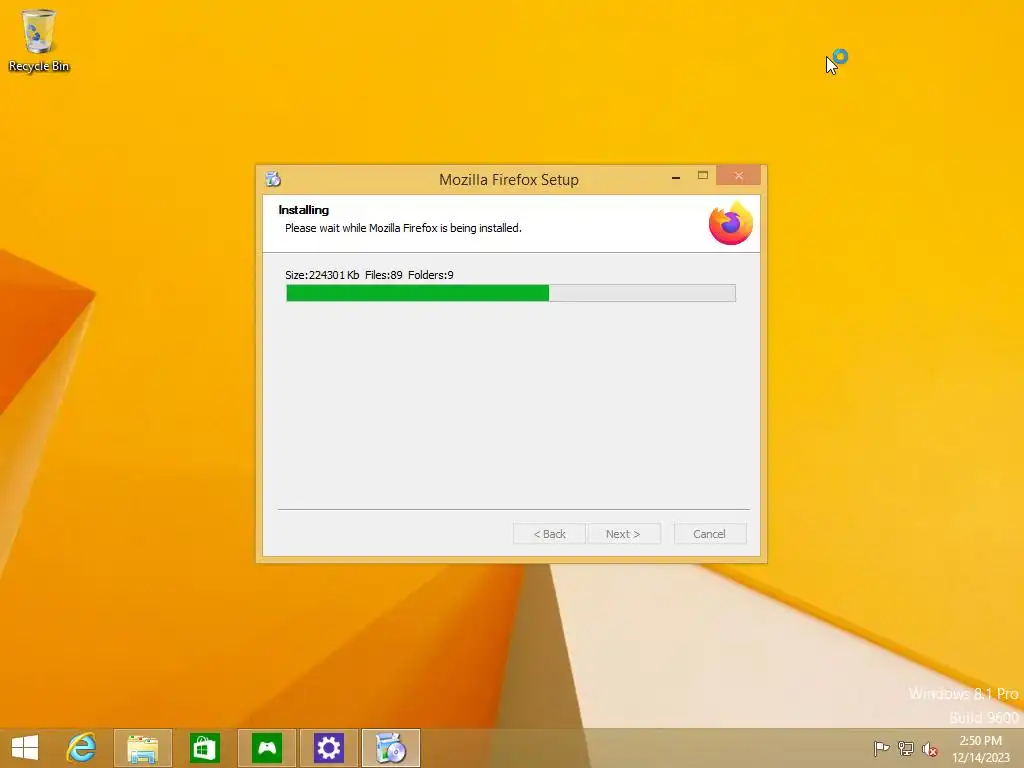Switch to the Firefox installer taskbar icon
This screenshot has width=1024, height=768.
391,748
